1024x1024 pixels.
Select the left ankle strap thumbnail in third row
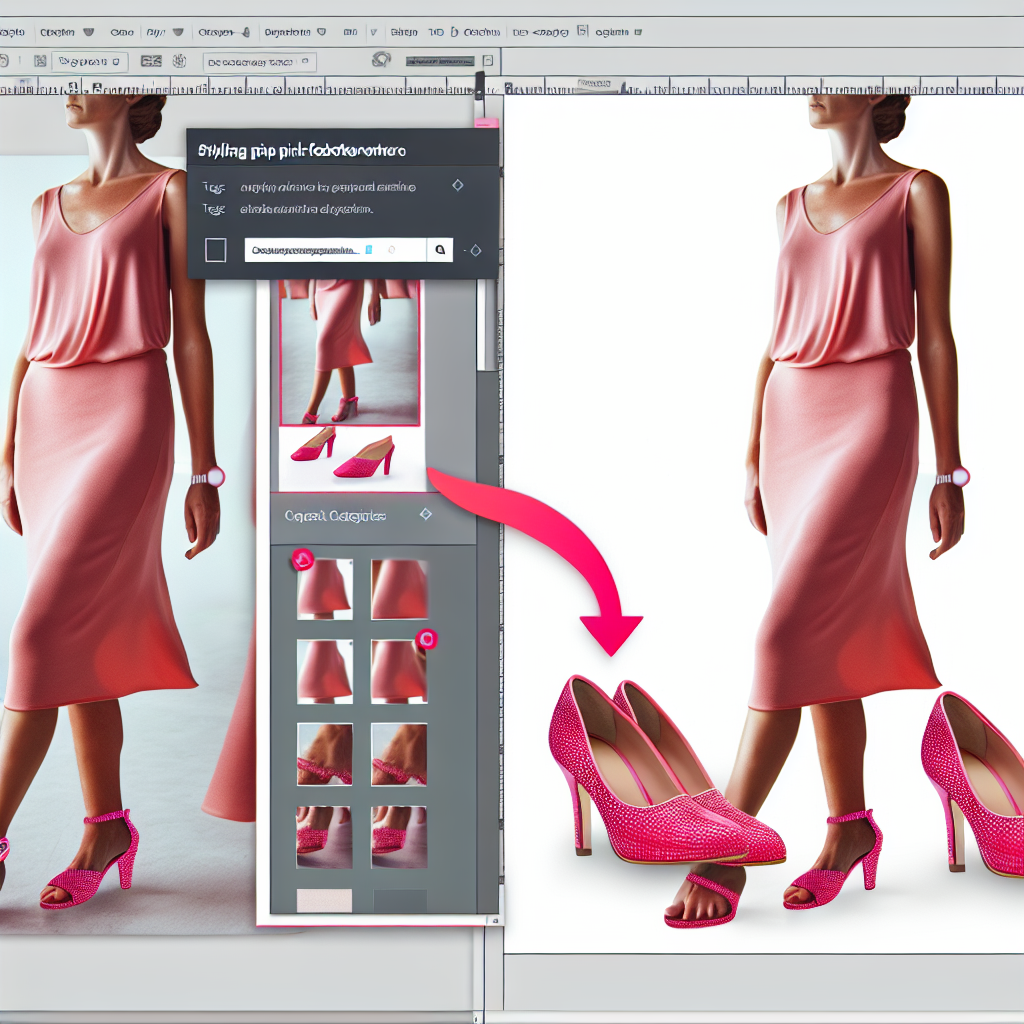pos(325,754)
